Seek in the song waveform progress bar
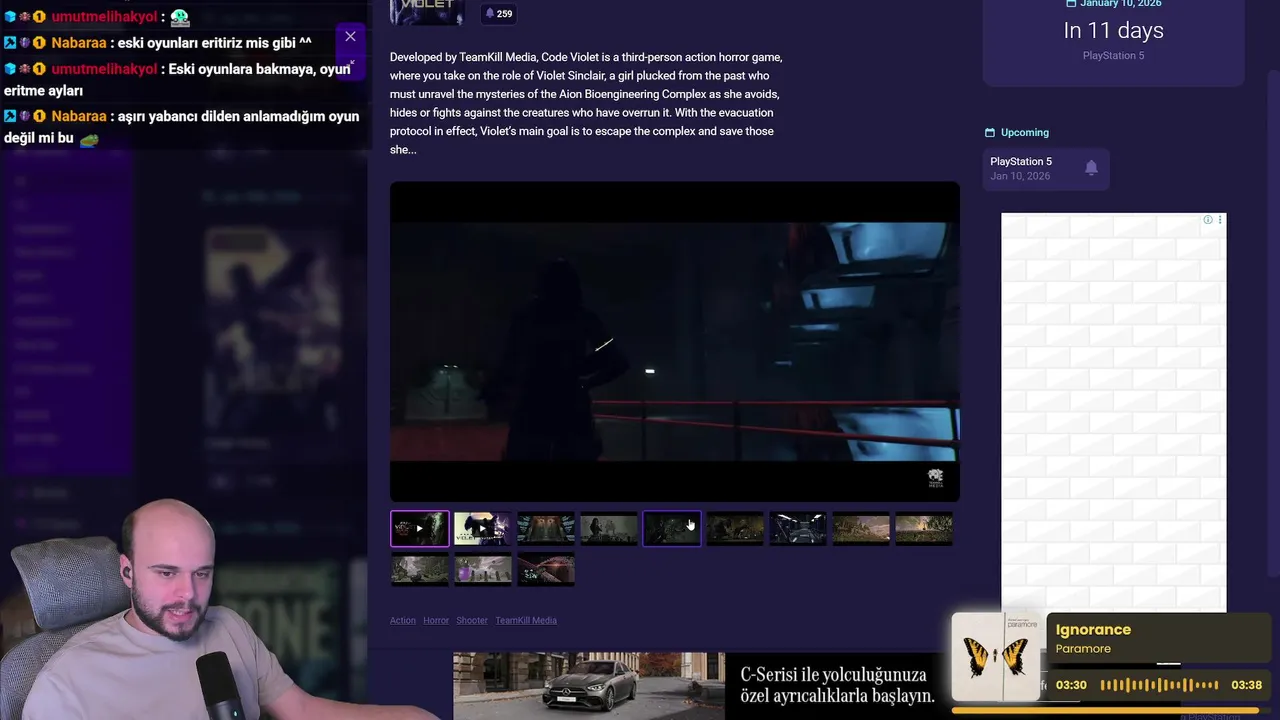Image resolution: width=1280 pixels, height=720 pixels. click(x=1159, y=685)
